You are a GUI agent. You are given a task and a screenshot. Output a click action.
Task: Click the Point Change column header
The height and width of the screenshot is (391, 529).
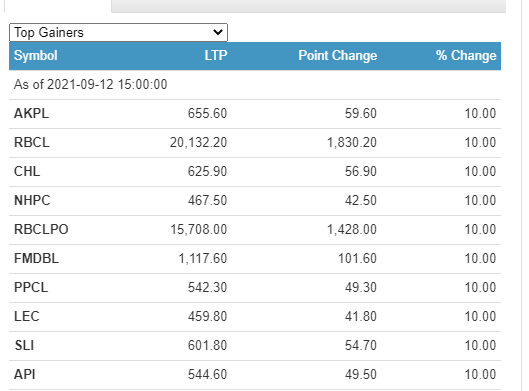[338, 55]
